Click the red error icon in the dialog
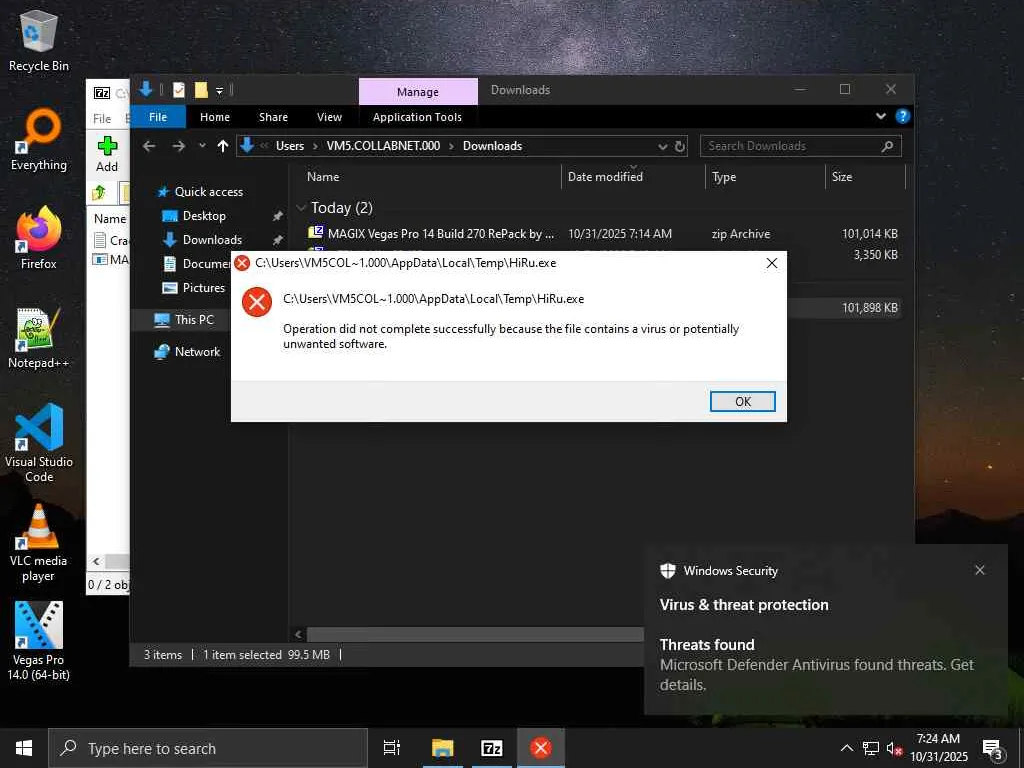The width and height of the screenshot is (1024, 768). pos(257,302)
